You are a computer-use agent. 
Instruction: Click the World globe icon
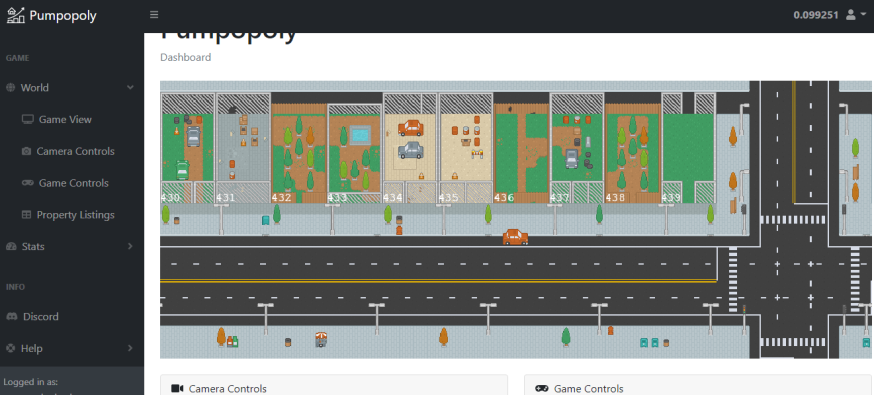[11, 87]
